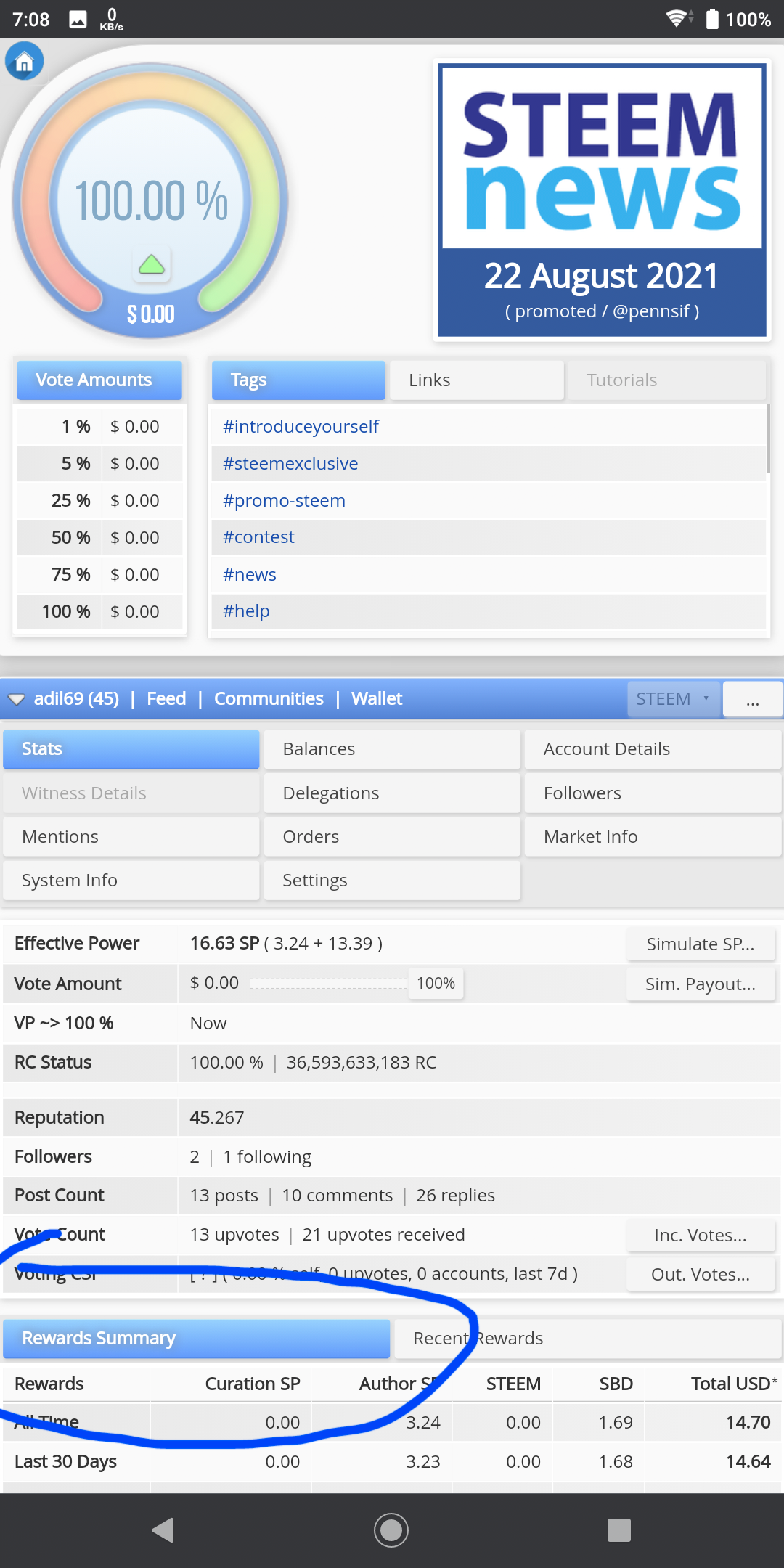
Task: Select the 100 % vote amount row
Action: (99, 611)
